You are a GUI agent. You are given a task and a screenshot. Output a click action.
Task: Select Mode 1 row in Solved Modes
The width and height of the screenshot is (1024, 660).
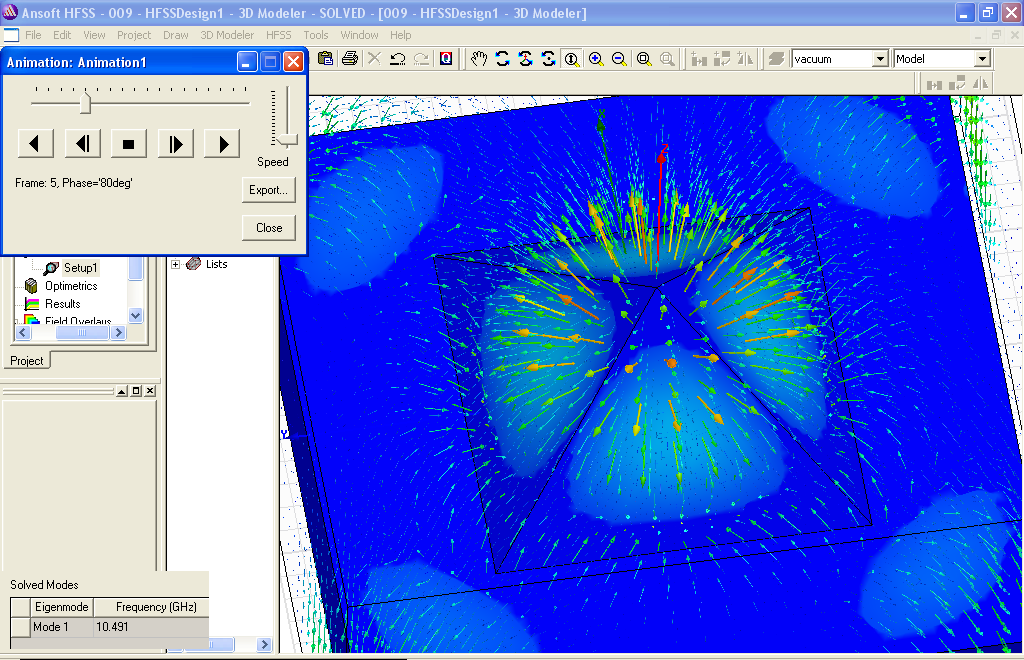point(110,627)
